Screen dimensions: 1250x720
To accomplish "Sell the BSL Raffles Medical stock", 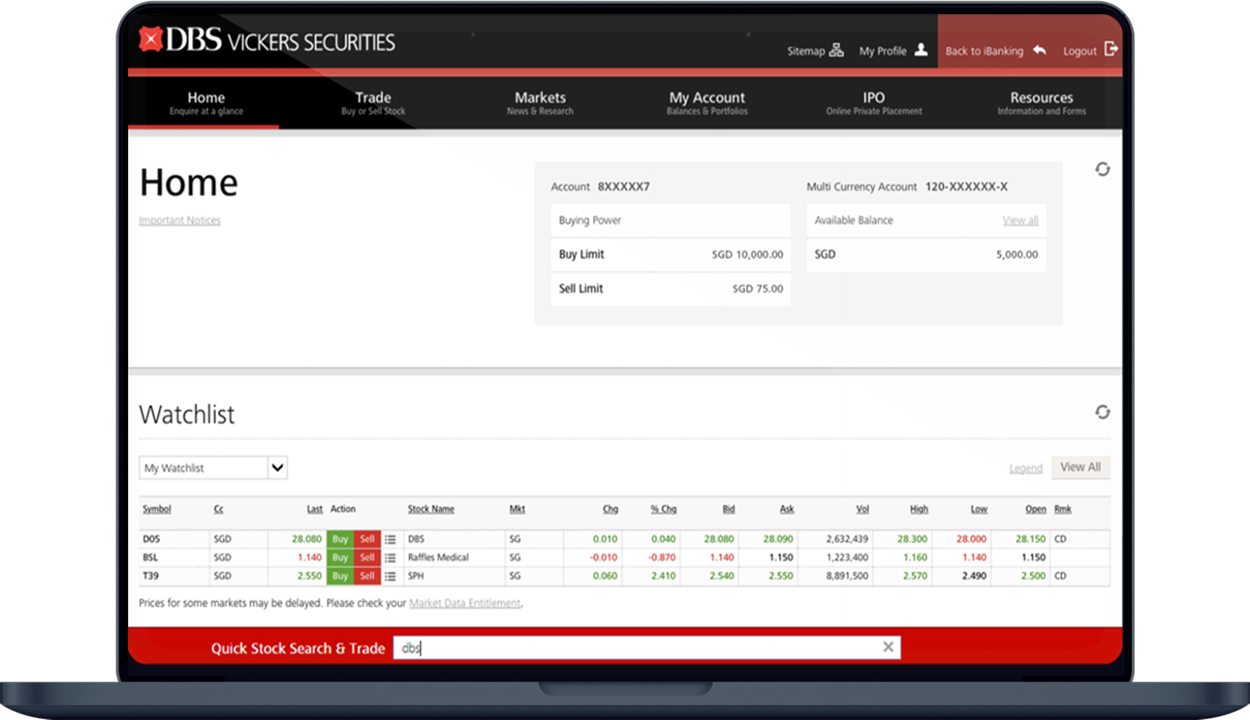I will tap(367, 557).
